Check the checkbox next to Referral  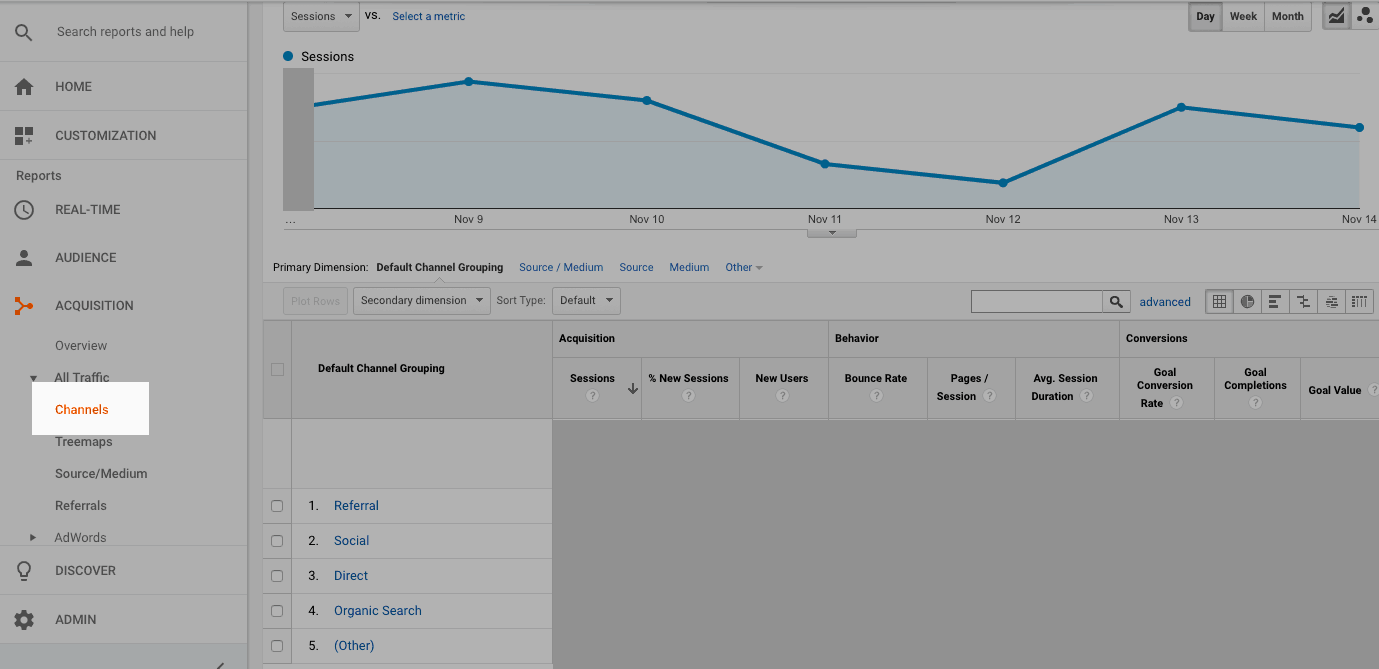277,505
